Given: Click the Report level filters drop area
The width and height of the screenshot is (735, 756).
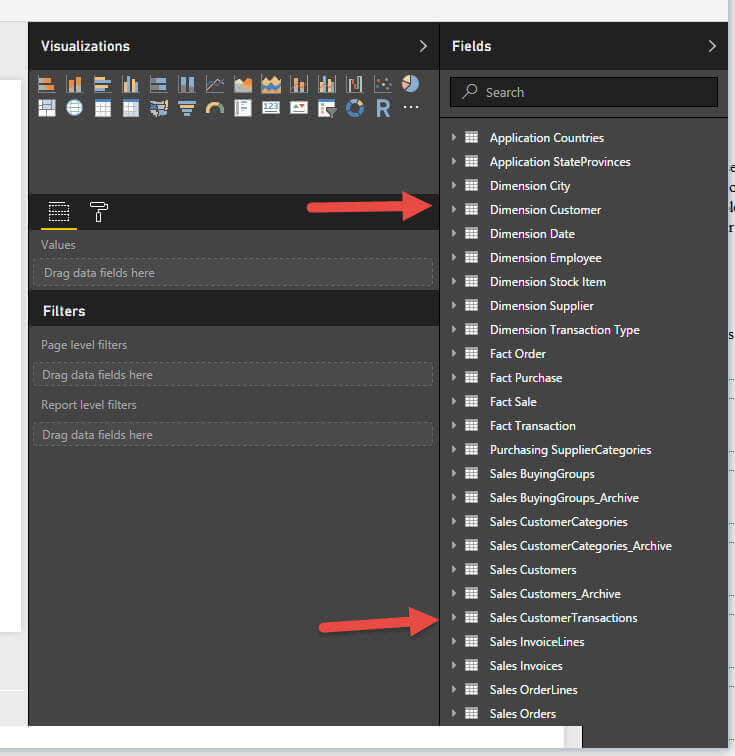Looking at the screenshot, I should (x=232, y=434).
